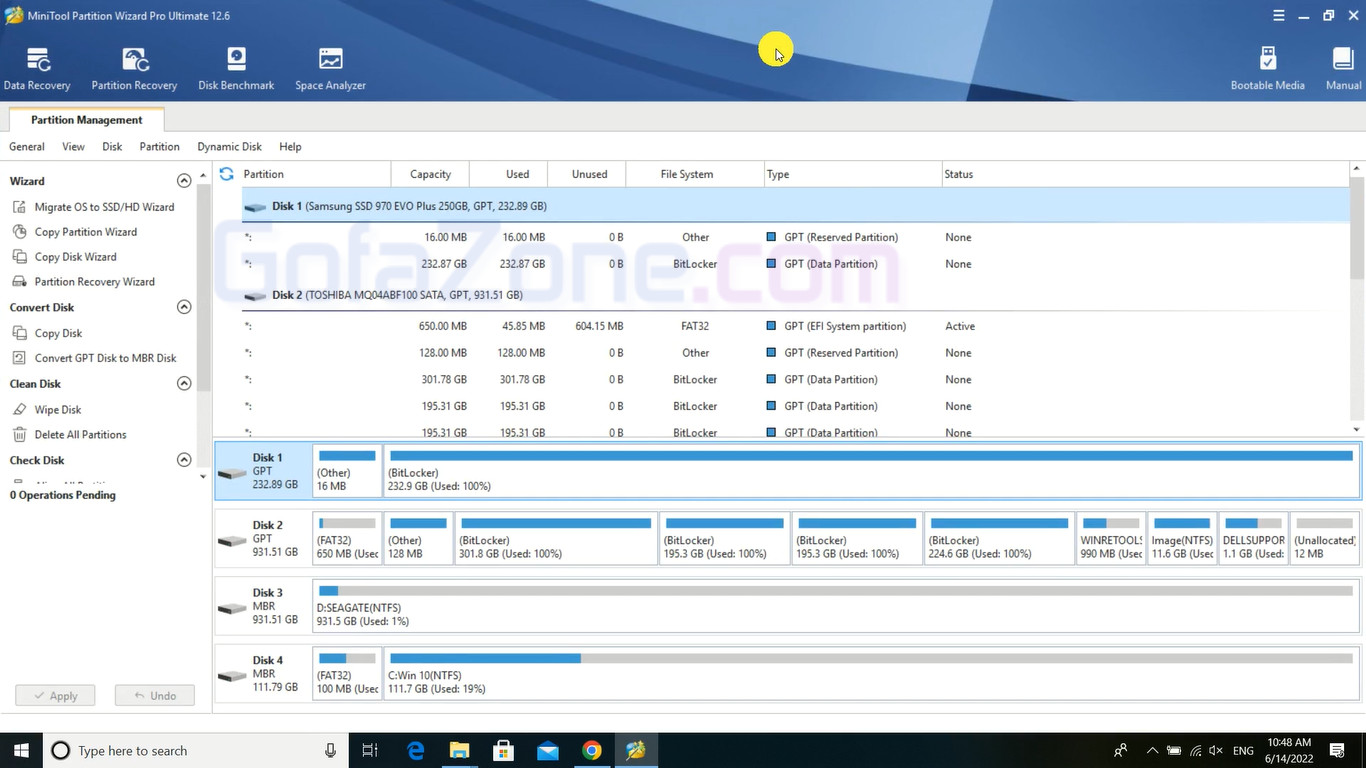Open the Dynamic Disk menu
This screenshot has width=1366, height=768.
(229, 147)
